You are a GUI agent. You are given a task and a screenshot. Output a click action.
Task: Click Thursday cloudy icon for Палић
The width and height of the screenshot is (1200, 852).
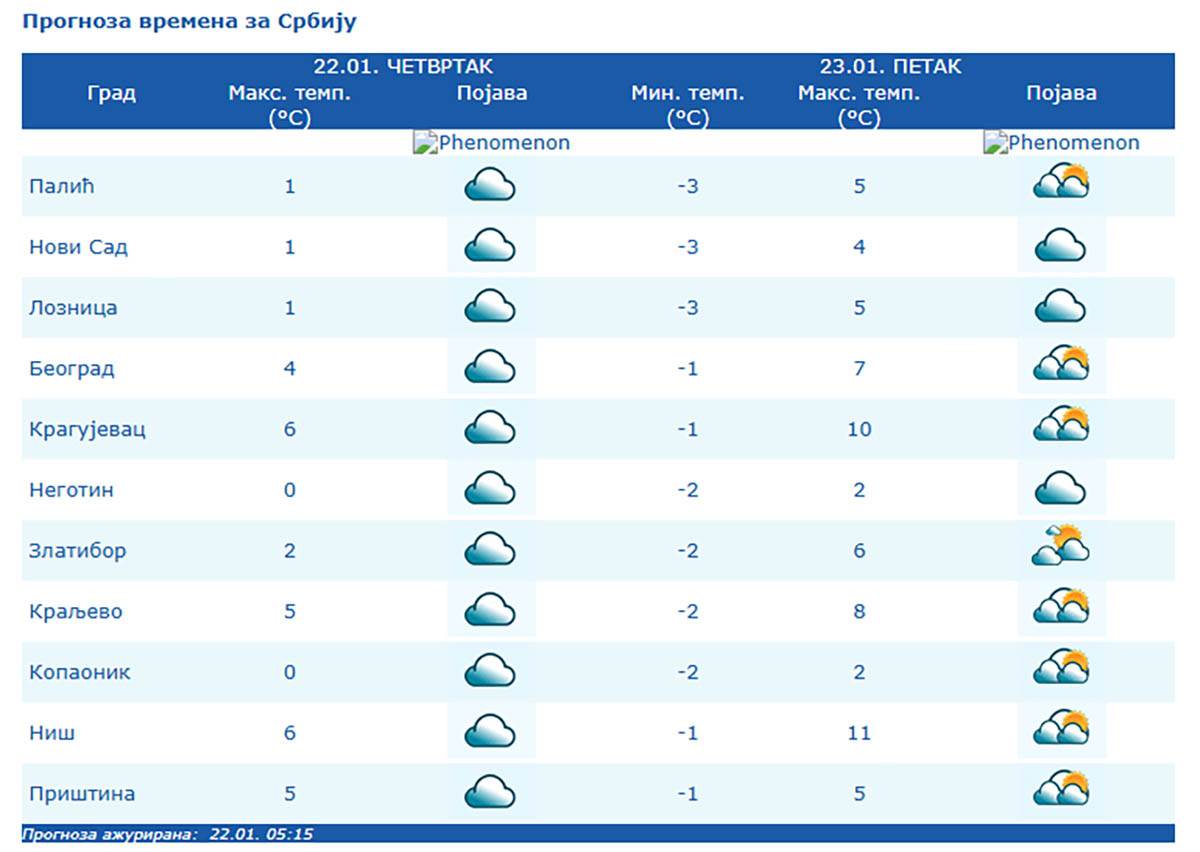(490, 185)
